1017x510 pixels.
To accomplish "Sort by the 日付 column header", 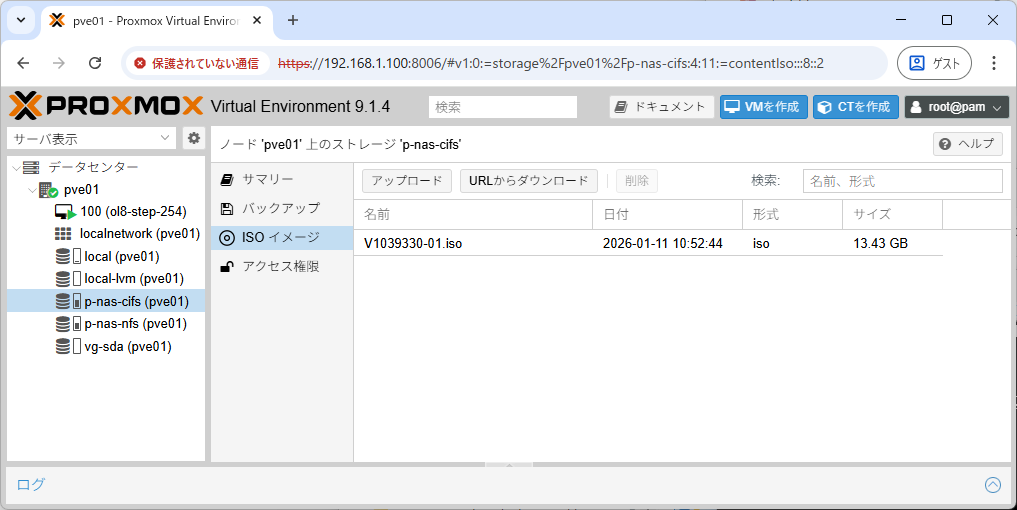I will pyautogui.click(x=667, y=214).
